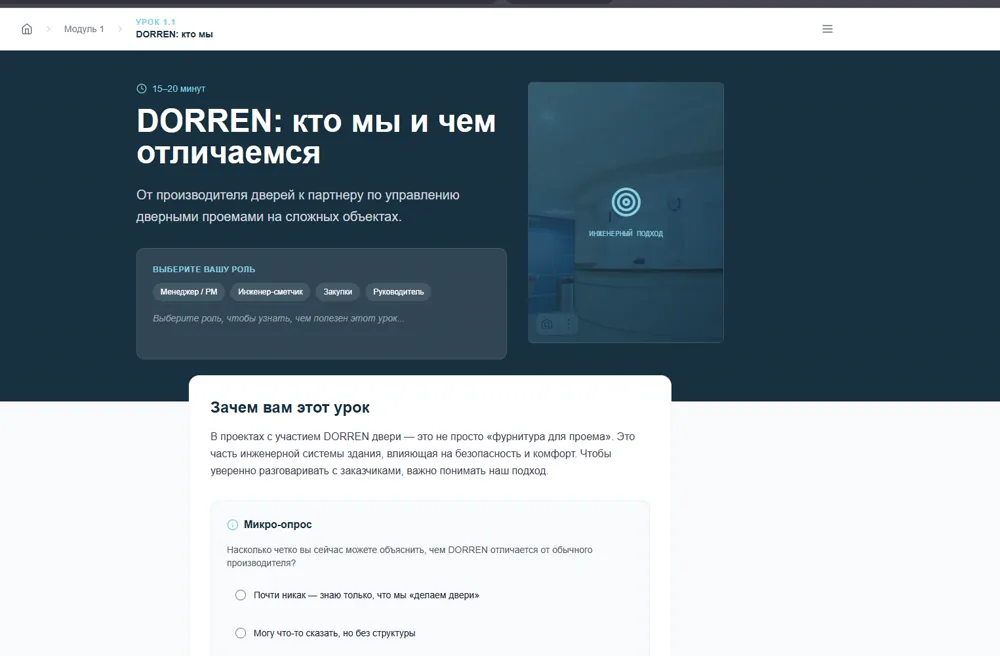Choose the Закупки role chip
Viewport: 1000px width, 656px height.
pos(337,292)
